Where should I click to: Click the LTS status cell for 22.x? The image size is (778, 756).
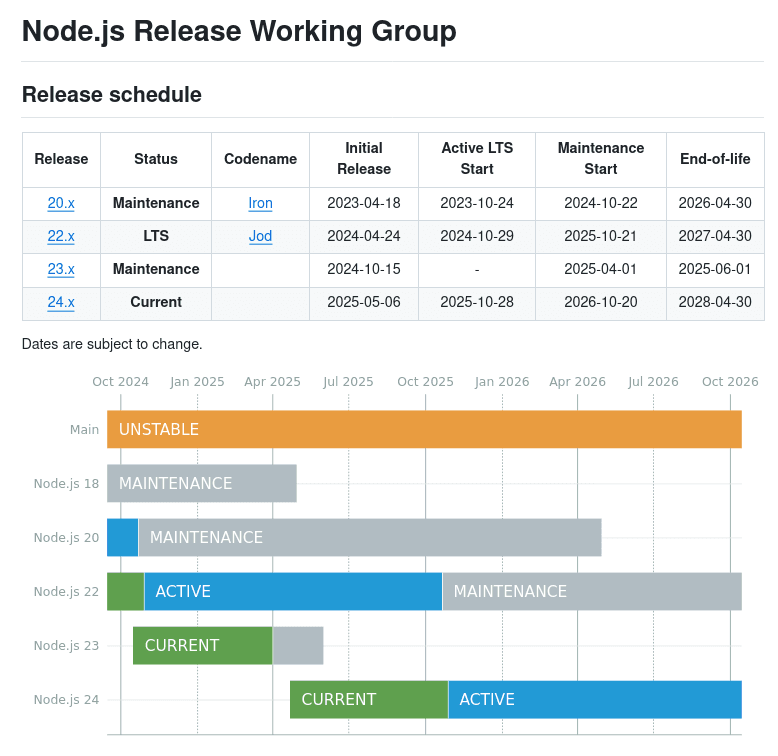pyautogui.click(x=156, y=236)
